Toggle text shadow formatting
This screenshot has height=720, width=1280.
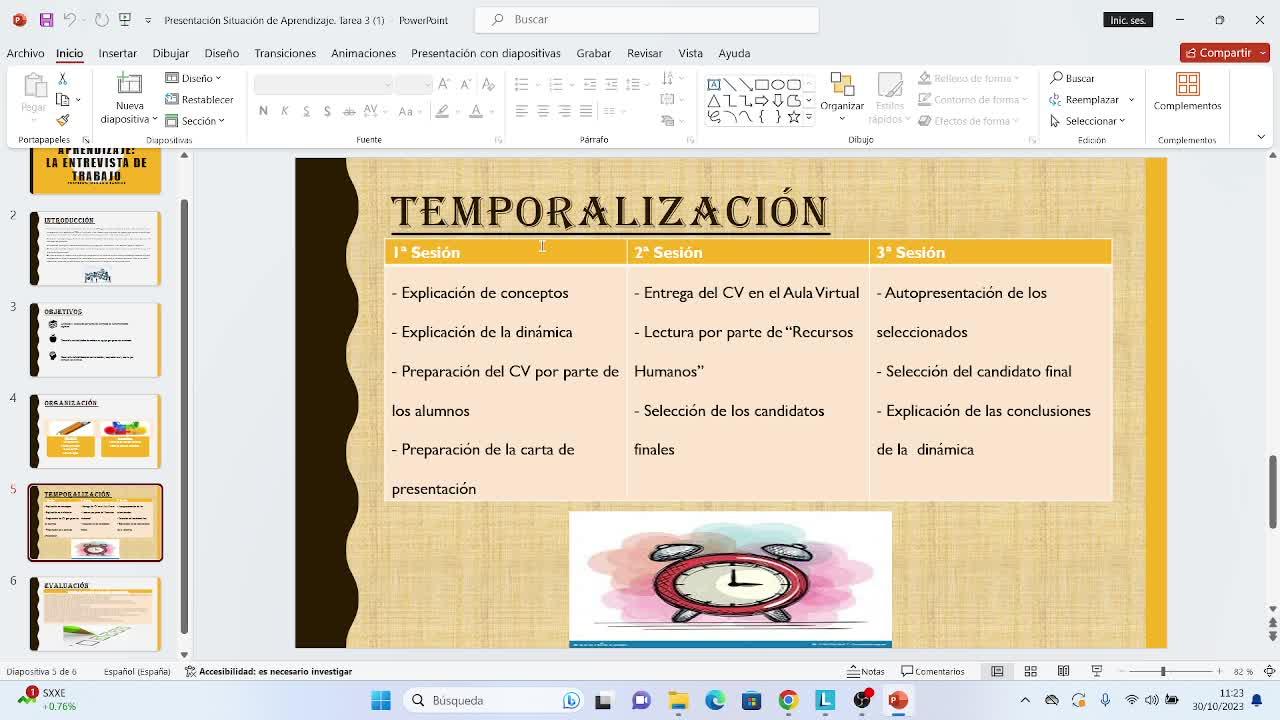pos(327,111)
